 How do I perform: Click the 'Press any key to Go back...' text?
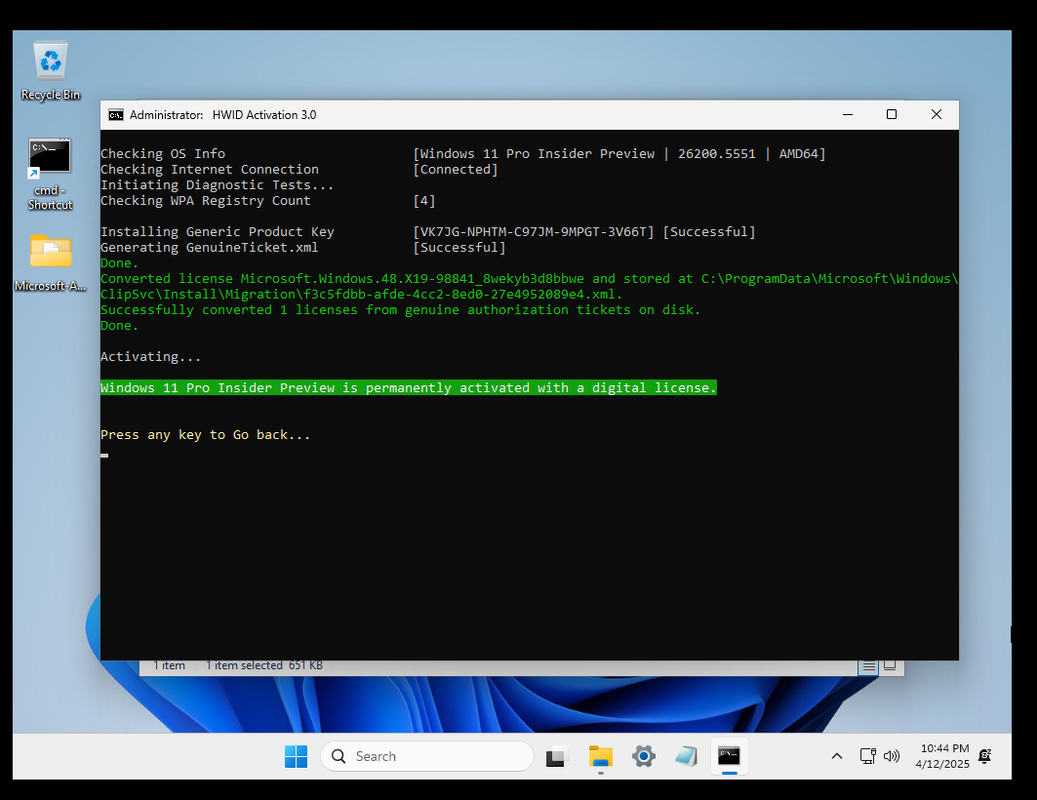205,435
